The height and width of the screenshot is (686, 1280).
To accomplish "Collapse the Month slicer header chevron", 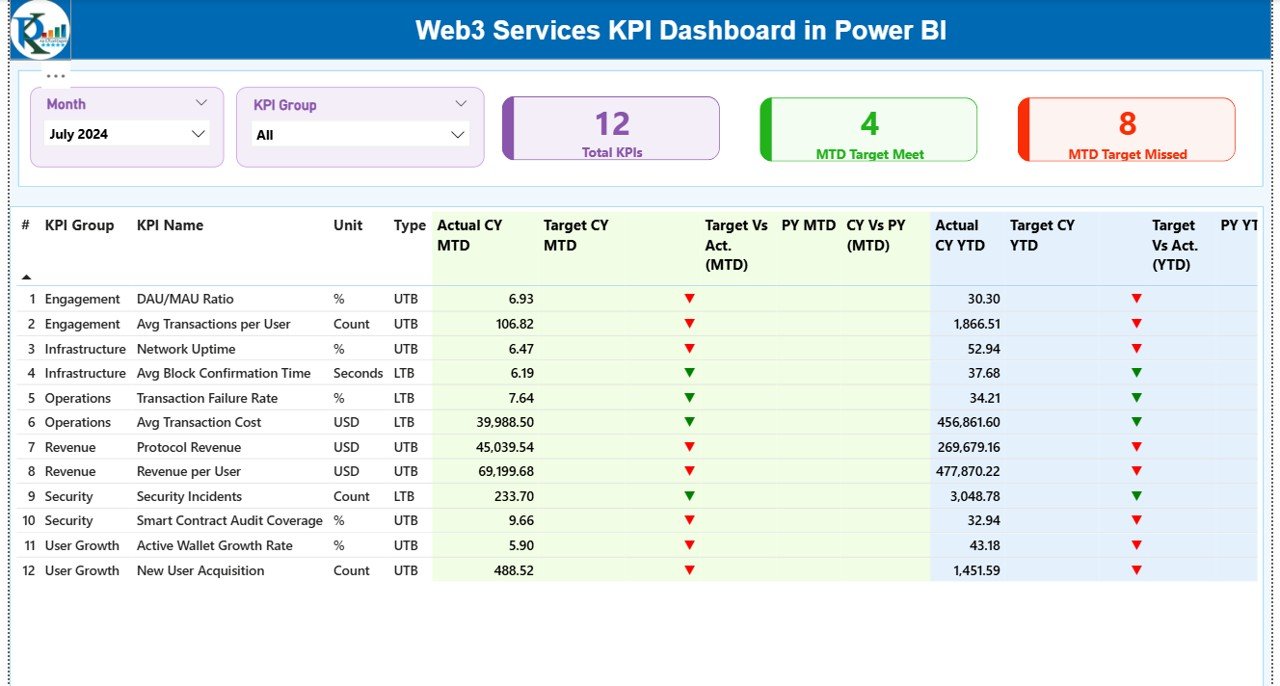I will 201,102.
